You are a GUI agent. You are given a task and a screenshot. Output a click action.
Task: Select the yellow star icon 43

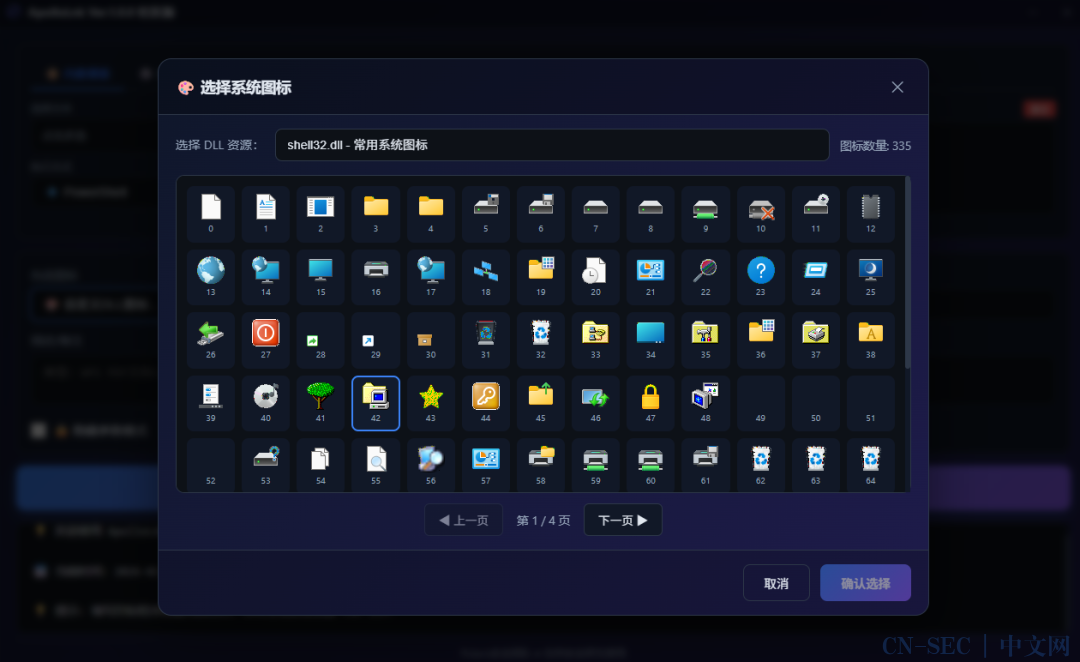click(430, 403)
